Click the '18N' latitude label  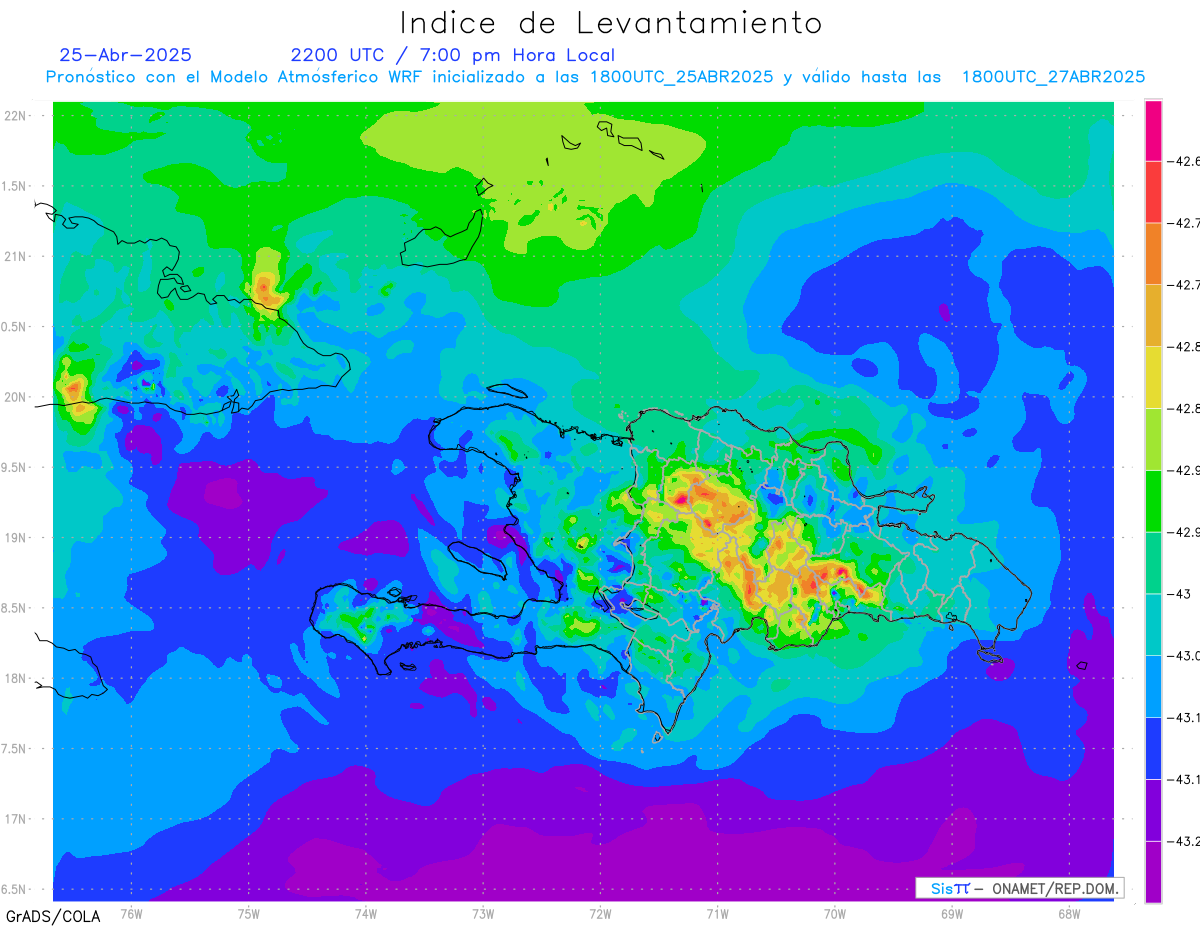click(x=15, y=678)
